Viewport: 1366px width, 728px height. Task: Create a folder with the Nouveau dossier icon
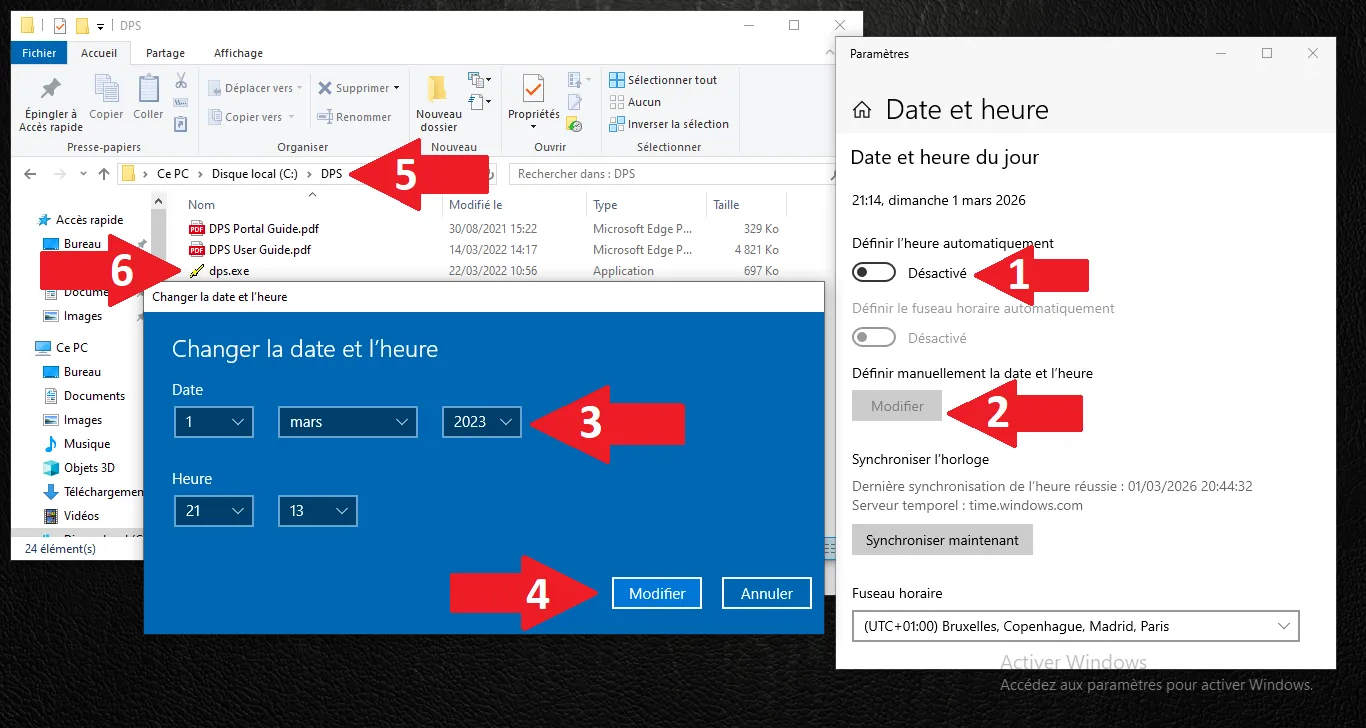(x=438, y=90)
